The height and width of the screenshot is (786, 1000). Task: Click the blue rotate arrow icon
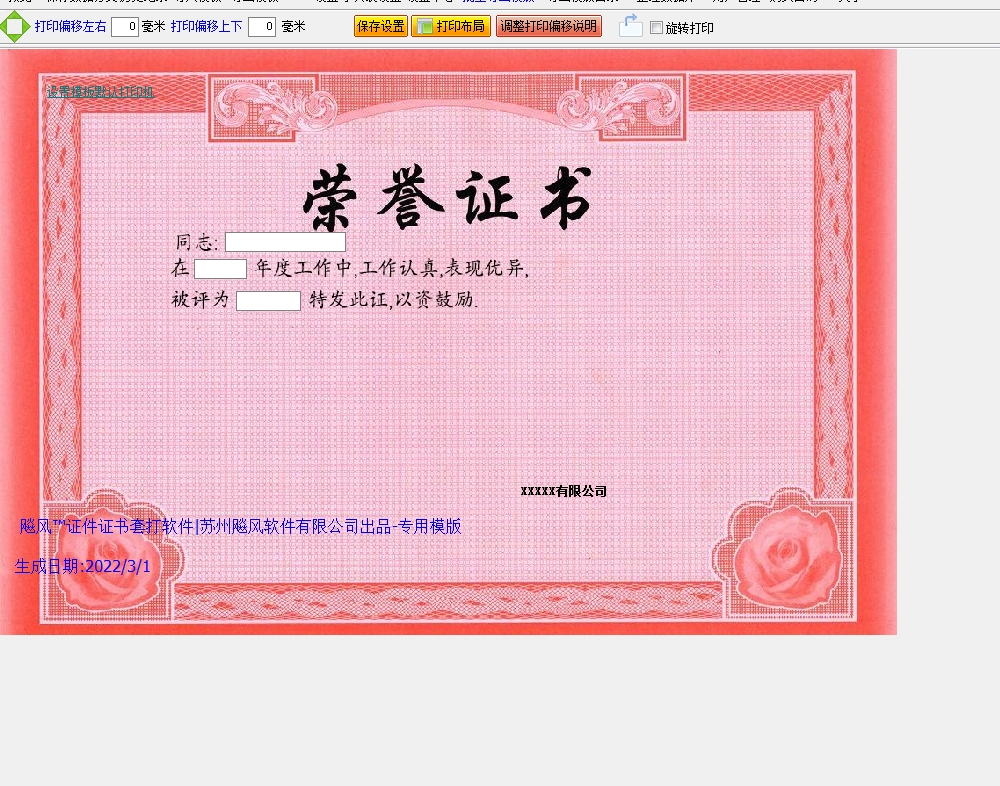(630, 26)
